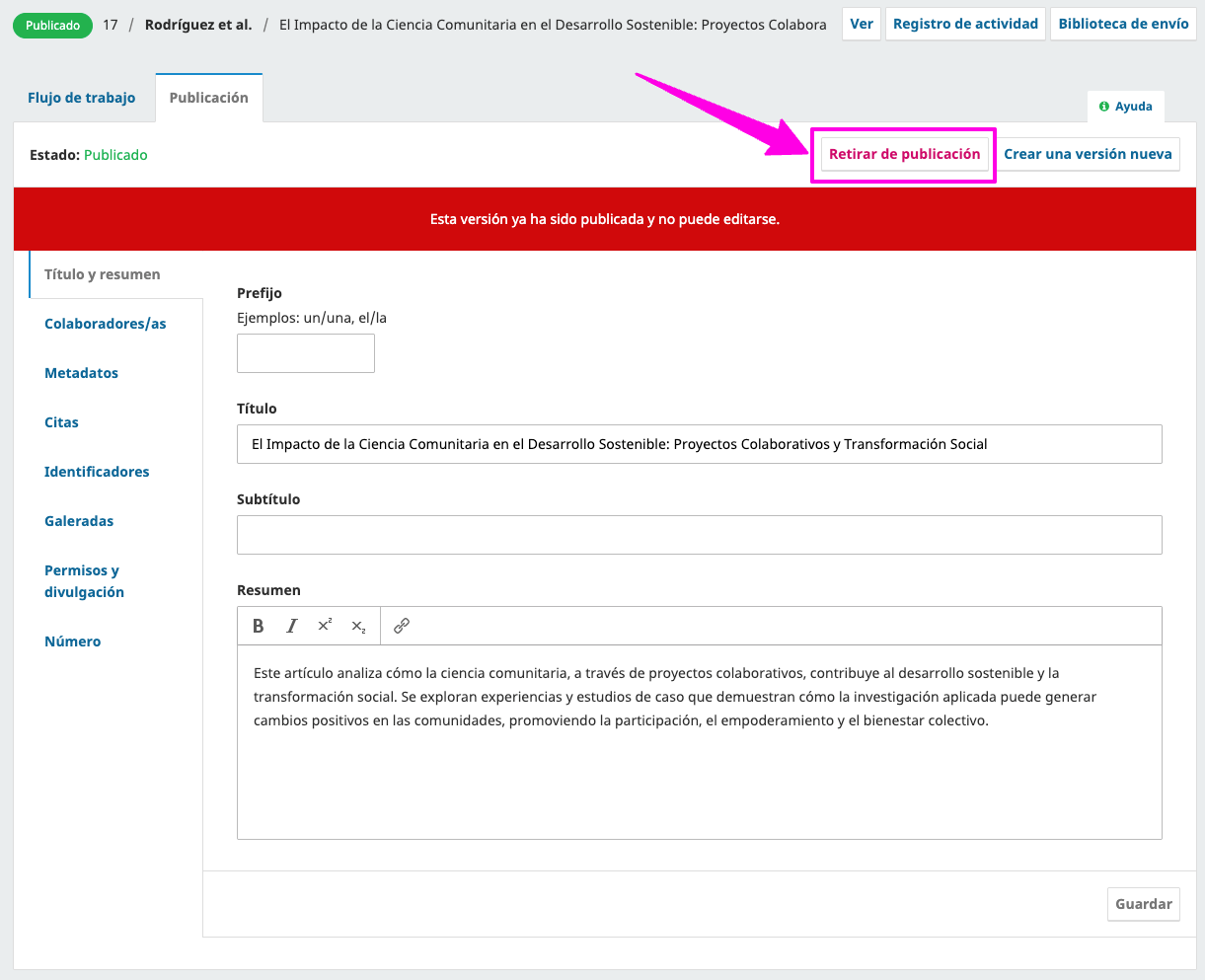The height and width of the screenshot is (980, 1205).
Task: Open Biblioteca de envío
Action: click(1123, 24)
